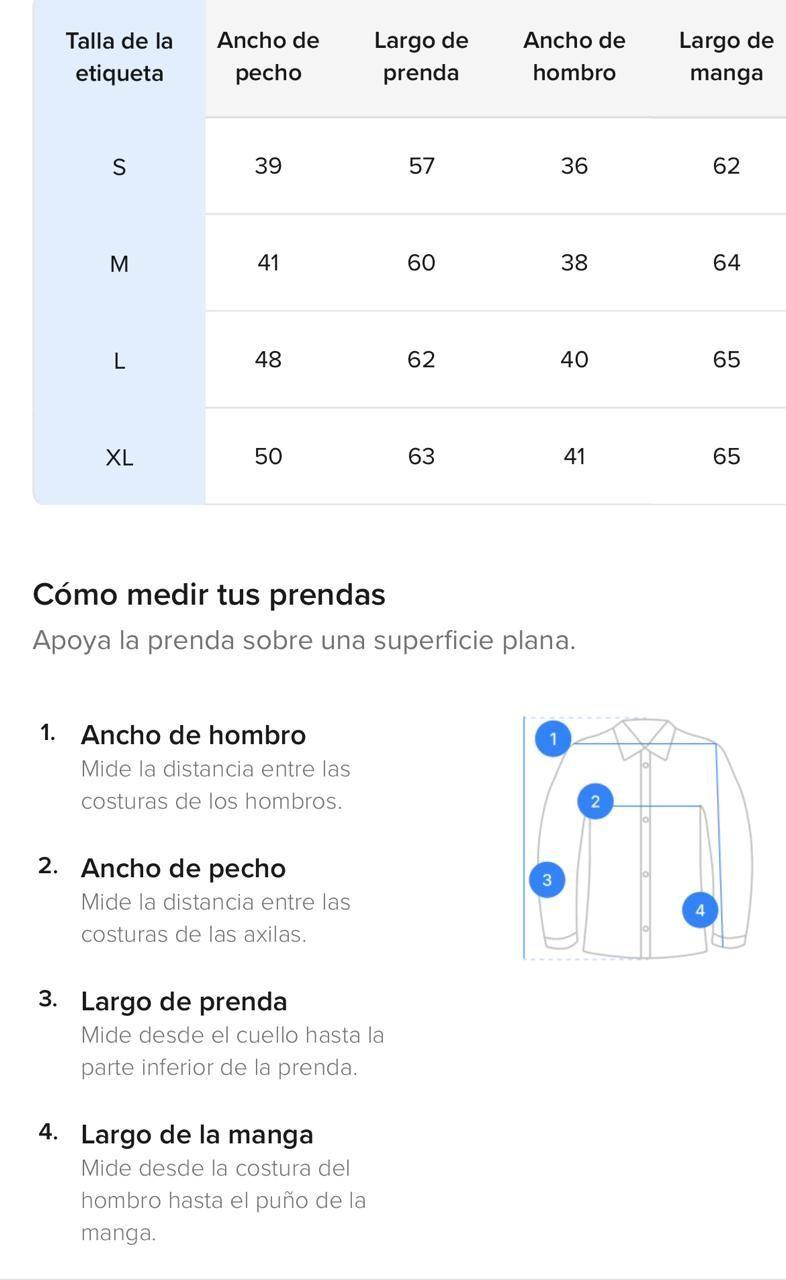This screenshot has width=786, height=1280.
Task: Click the blue marker 3 on shirt diagram
Action: point(546,880)
